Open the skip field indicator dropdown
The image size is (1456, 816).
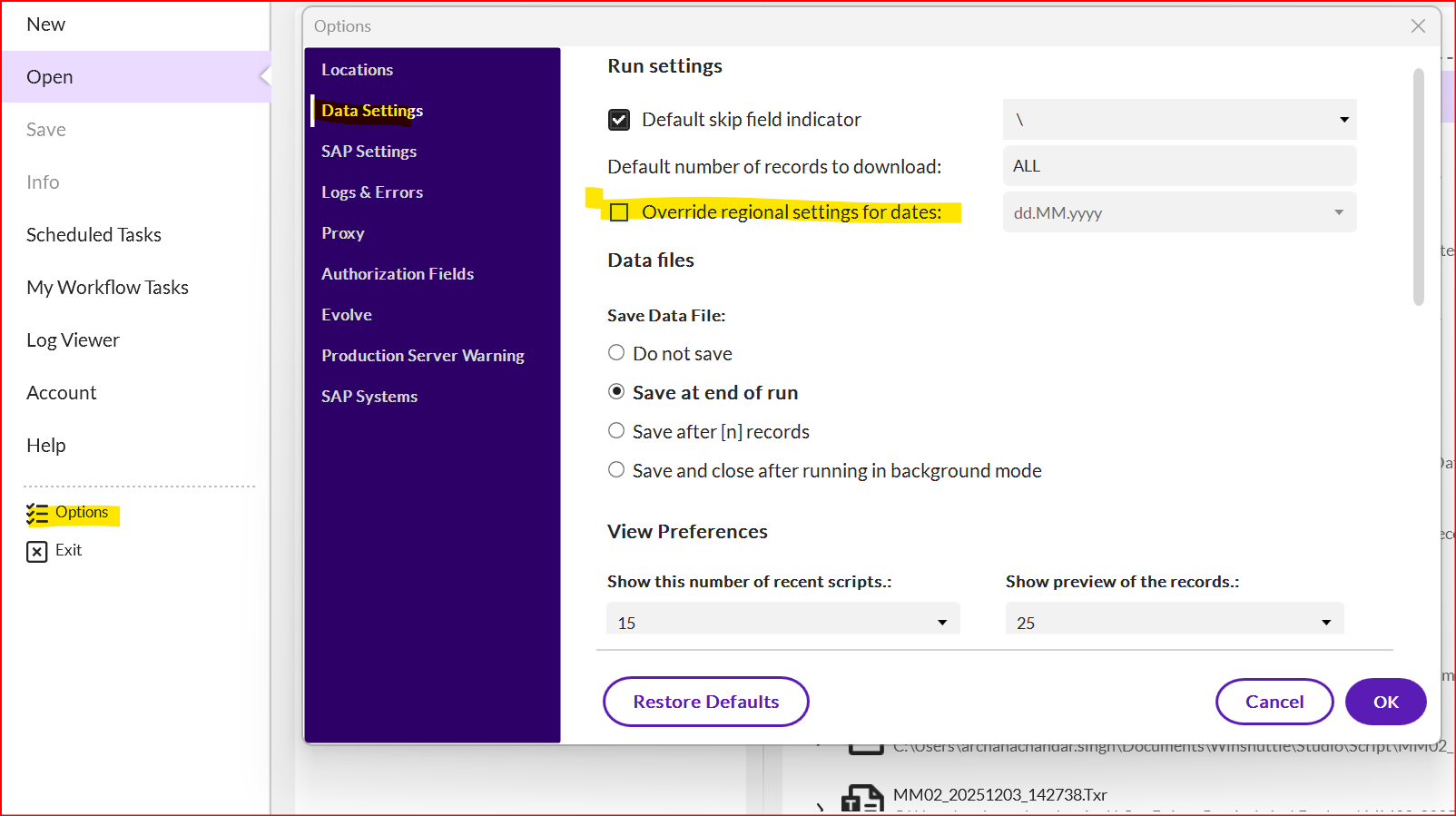click(1179, 120)
